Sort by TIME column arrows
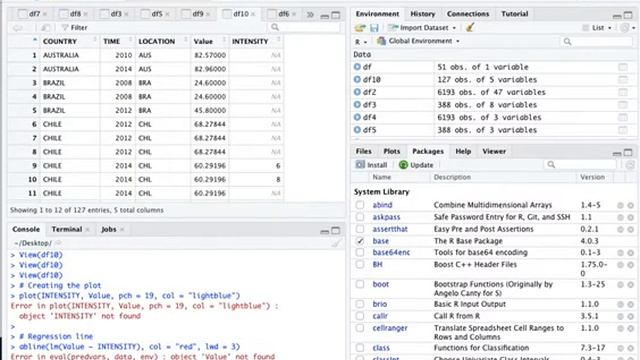The height and width of the screenshot is (360, 640). [x=131, y=40]
